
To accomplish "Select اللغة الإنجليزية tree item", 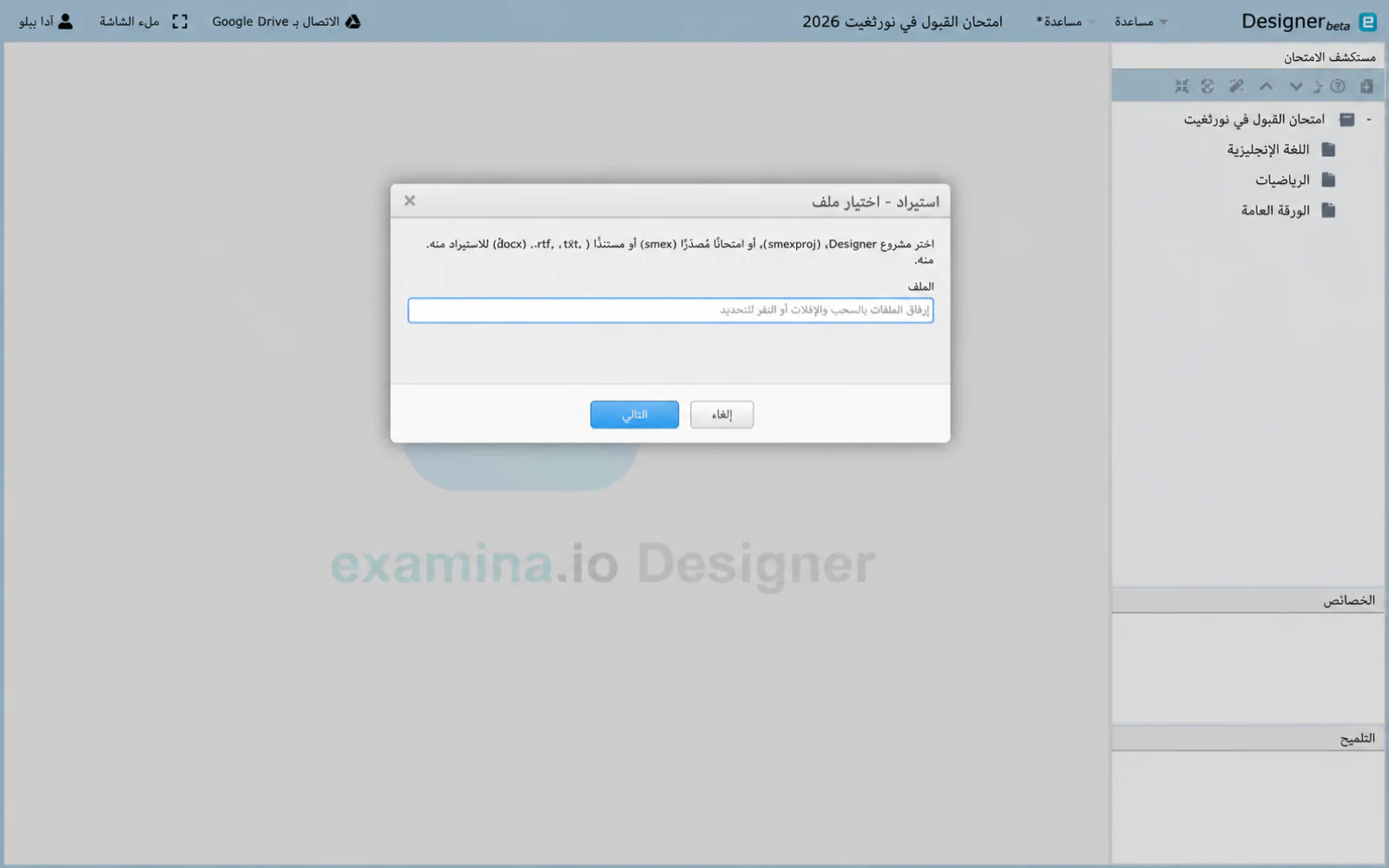I will coord(1267,149).
